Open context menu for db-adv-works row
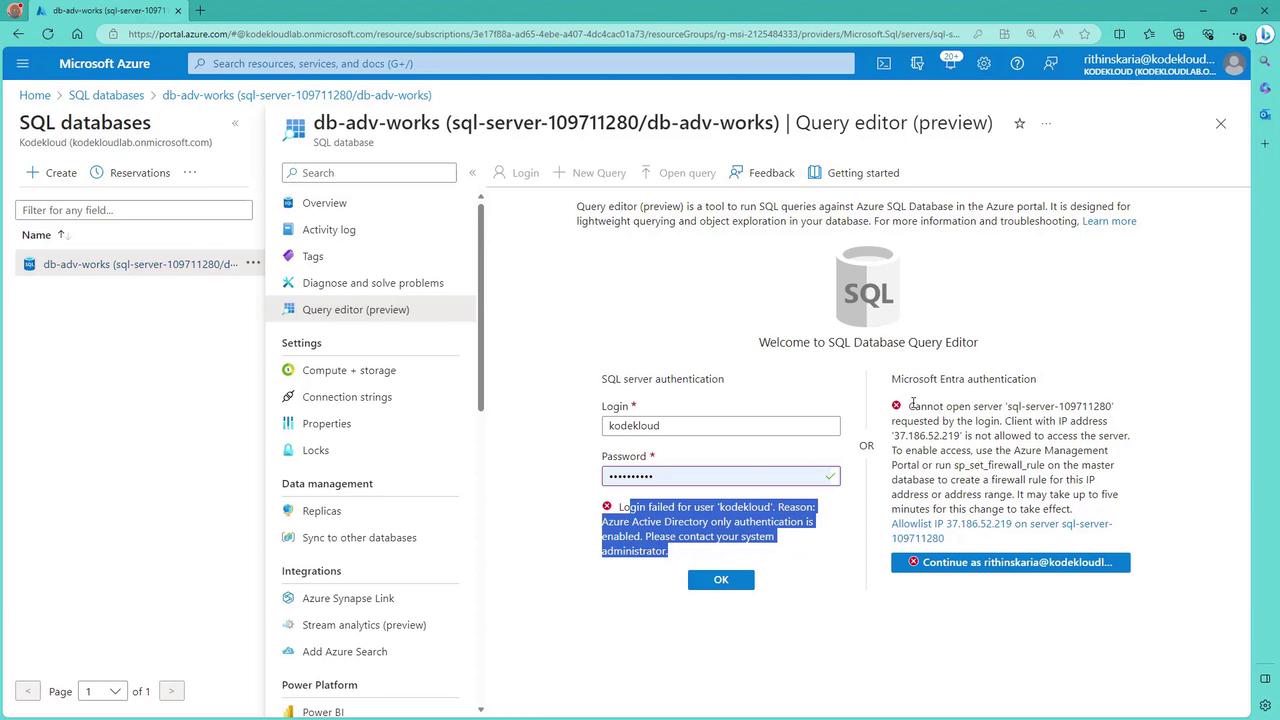 click(x=253, y=263)
